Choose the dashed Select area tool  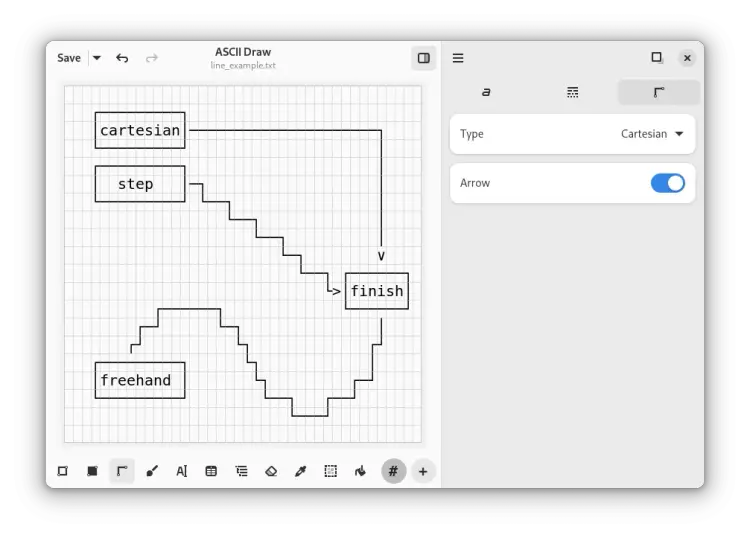point(330,471)
